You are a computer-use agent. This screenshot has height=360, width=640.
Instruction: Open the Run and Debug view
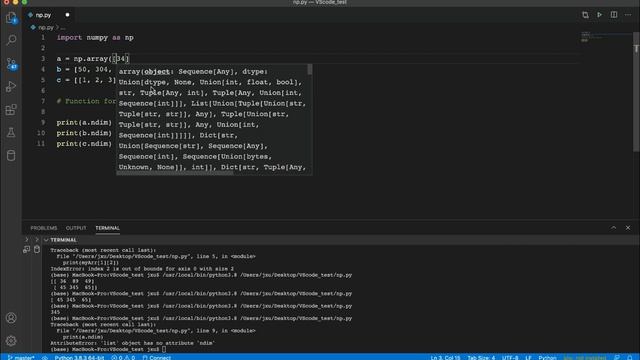tap(11, 87)
